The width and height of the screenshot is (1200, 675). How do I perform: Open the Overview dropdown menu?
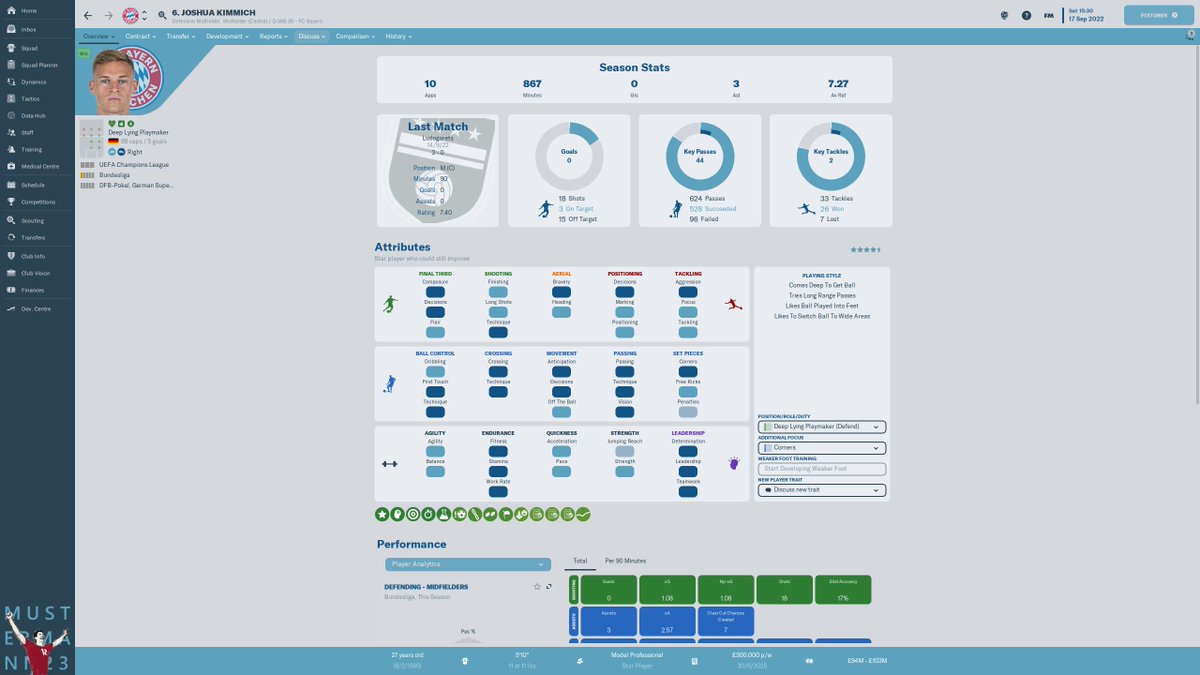100,36
